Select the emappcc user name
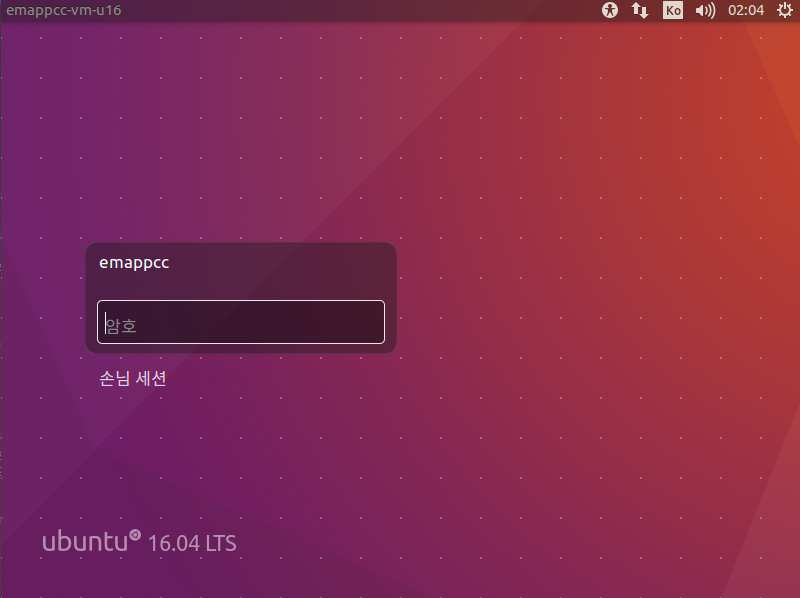800x598 pixels. (x=134, y=263)
